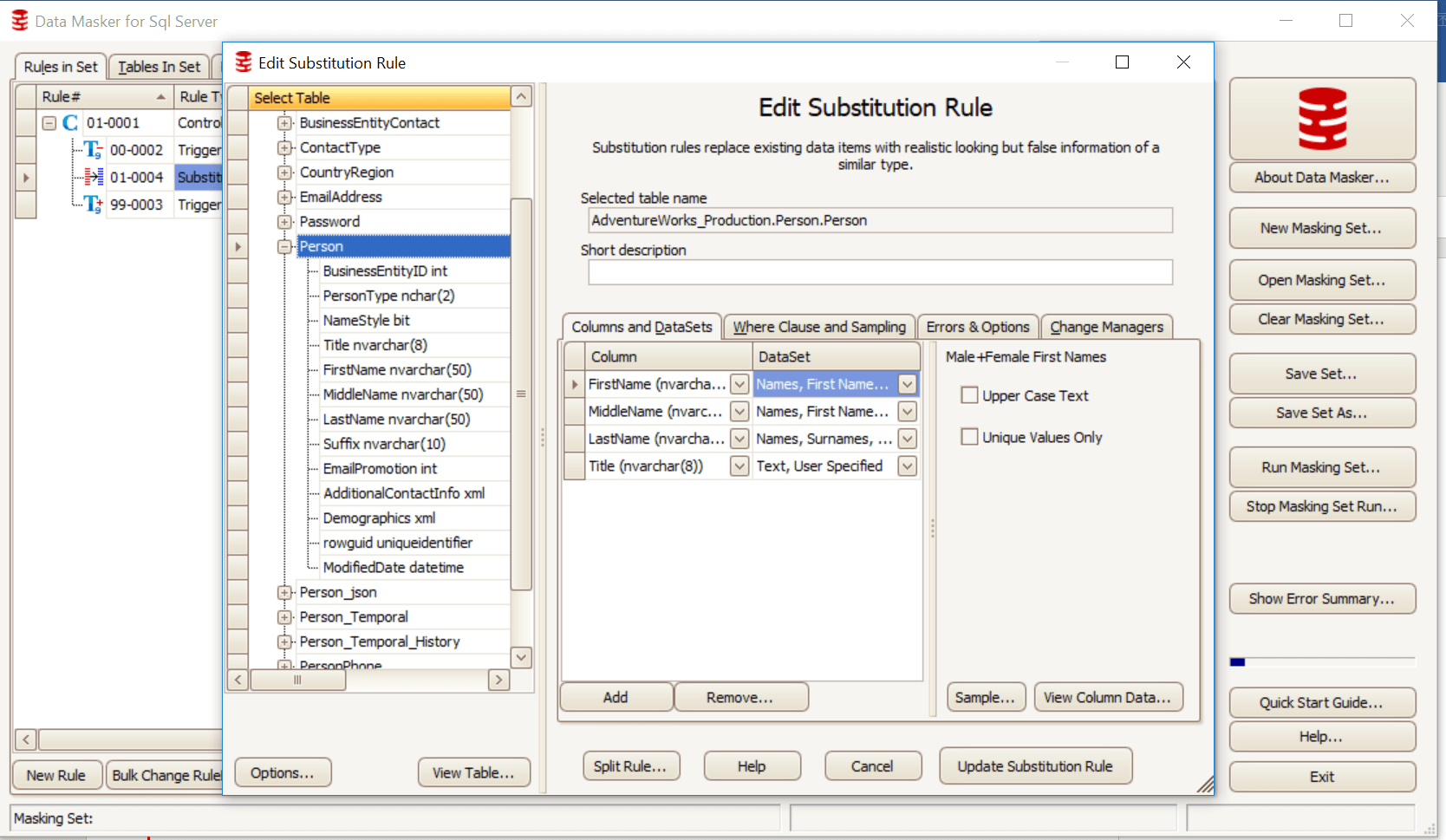1446x840 pixels.
Task: Click the Data Masker logo in About panel
Action: [1322, 119]
